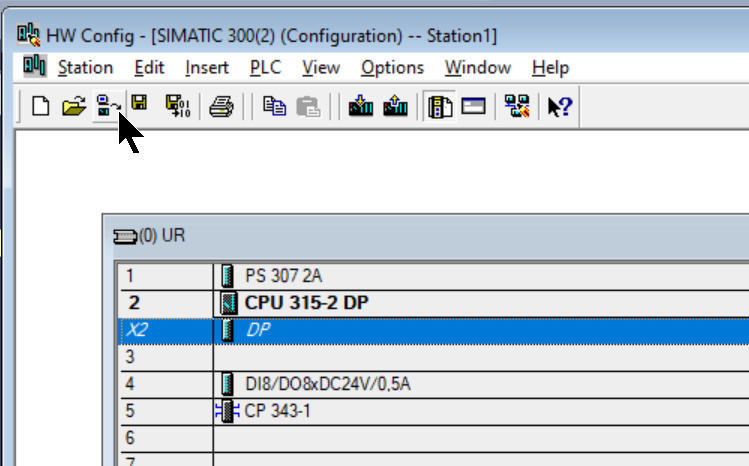
Task: Select the DI8/DO8xDC24V/0,5A row text
Action: click(328, 384)
